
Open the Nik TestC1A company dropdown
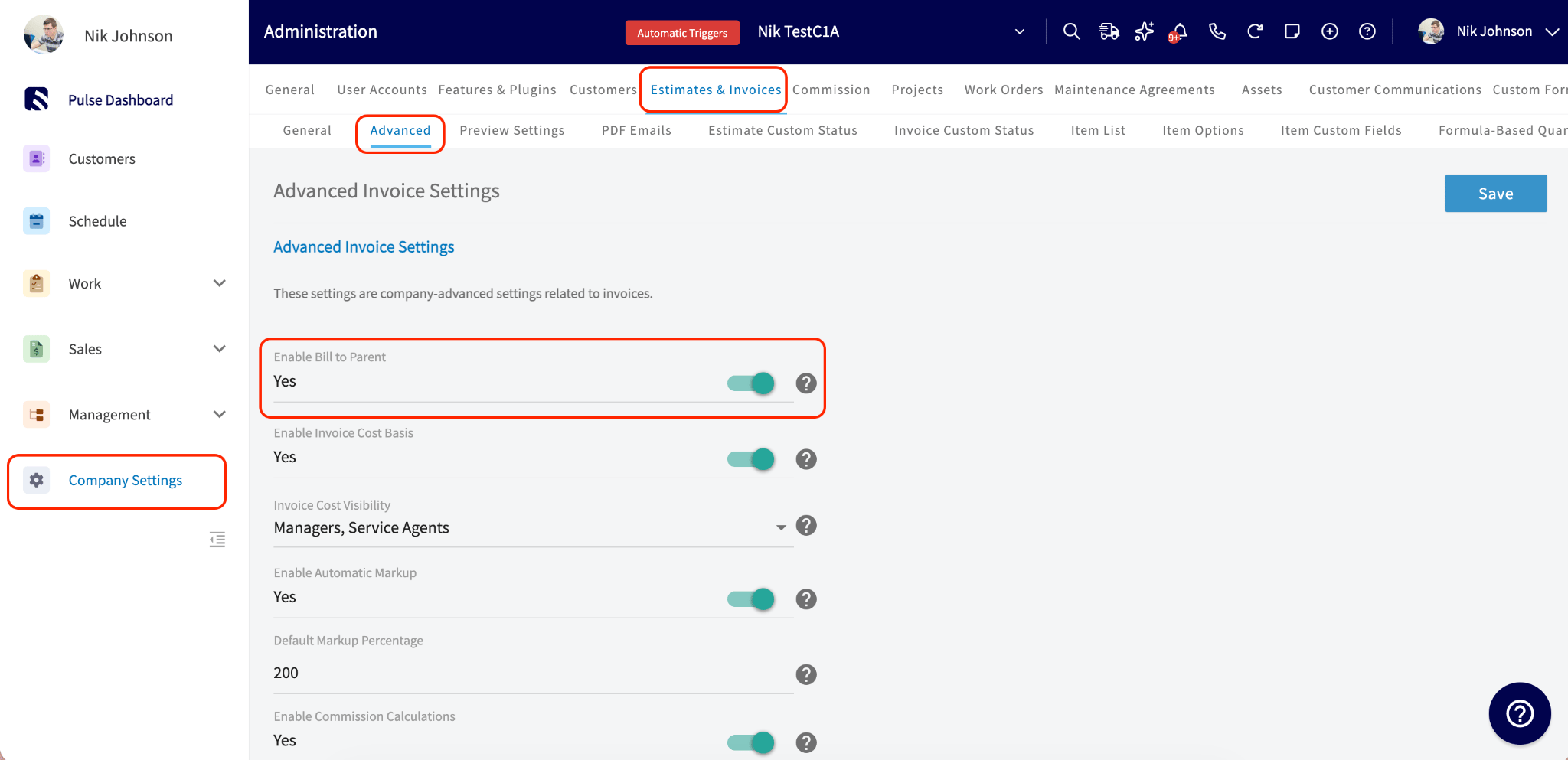(1020, 31)
